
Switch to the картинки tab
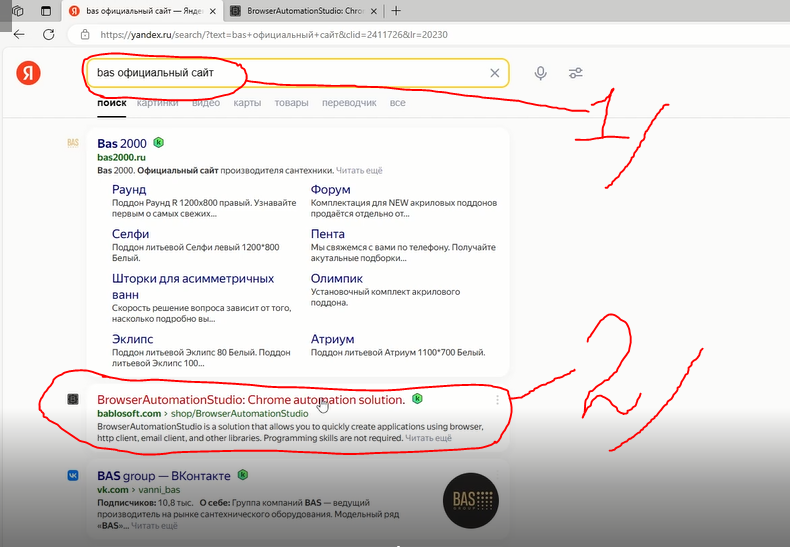click(x=158, y=103)
